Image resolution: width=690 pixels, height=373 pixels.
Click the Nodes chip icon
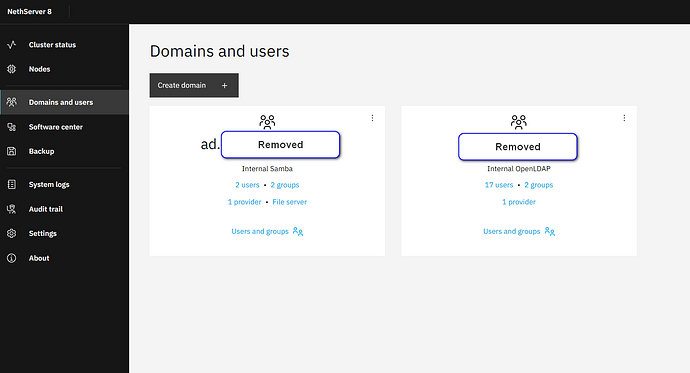[x=12, y=69]
